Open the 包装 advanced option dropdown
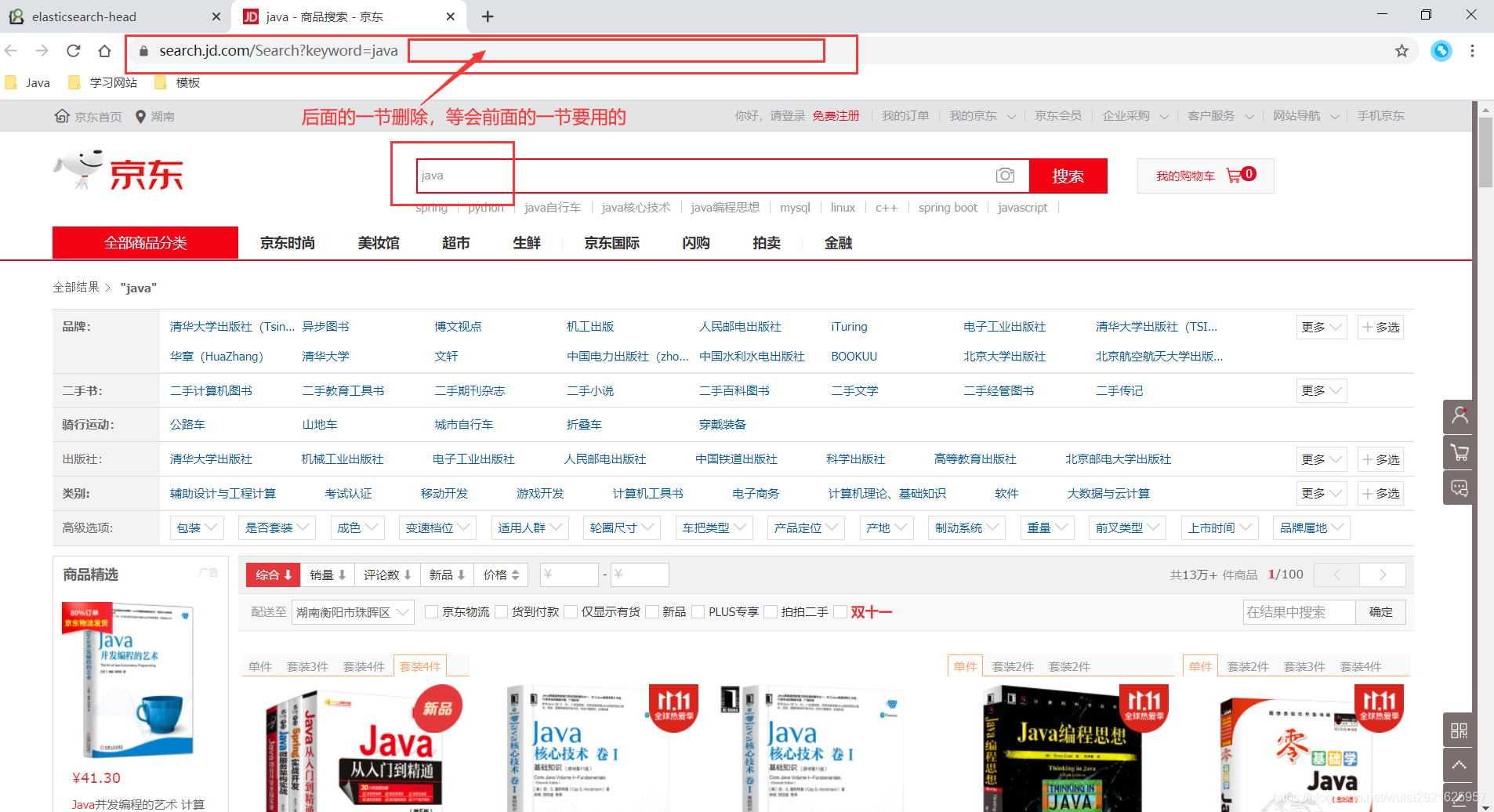The image size is (1494, 812). tap(197, 527)
